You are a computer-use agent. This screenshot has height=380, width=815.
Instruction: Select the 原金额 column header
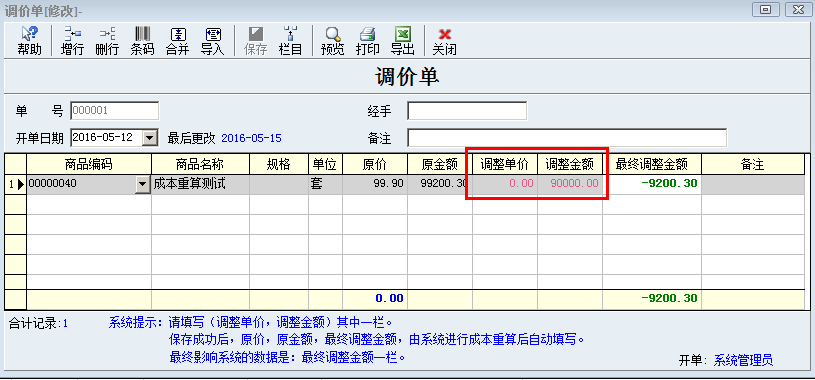coord(439,164)
